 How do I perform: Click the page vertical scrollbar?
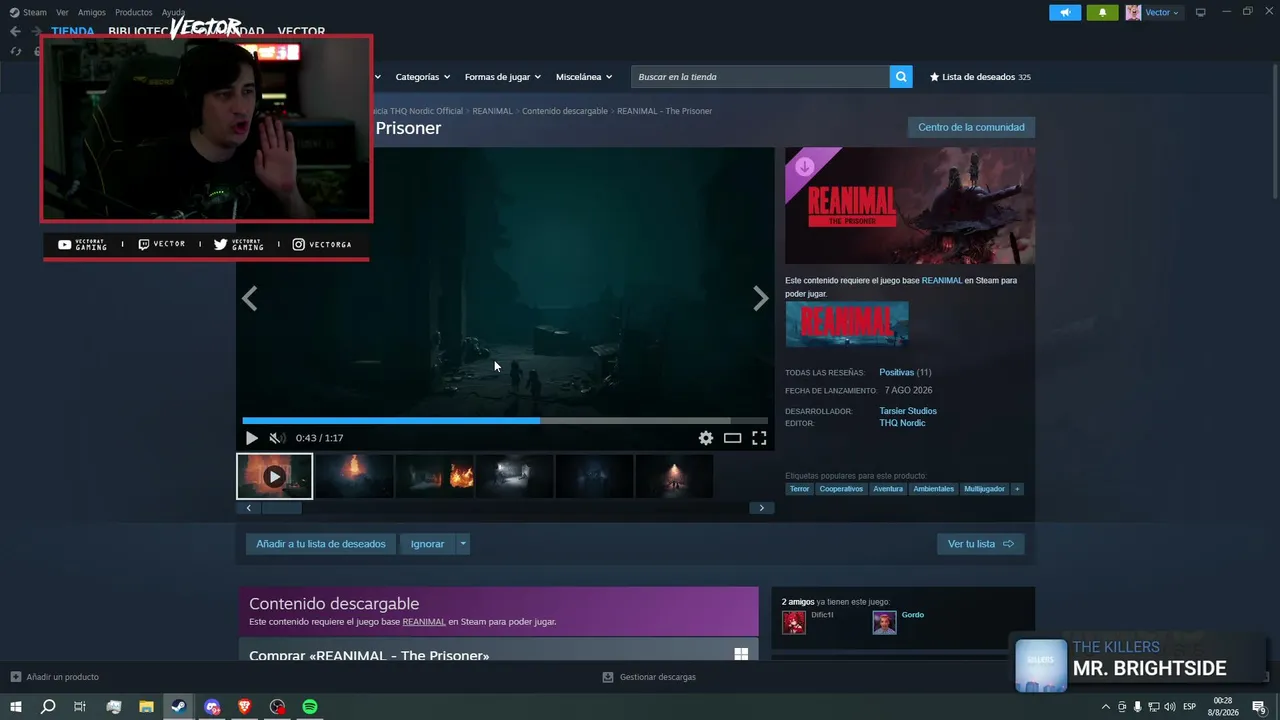[x=1273, y=130]
